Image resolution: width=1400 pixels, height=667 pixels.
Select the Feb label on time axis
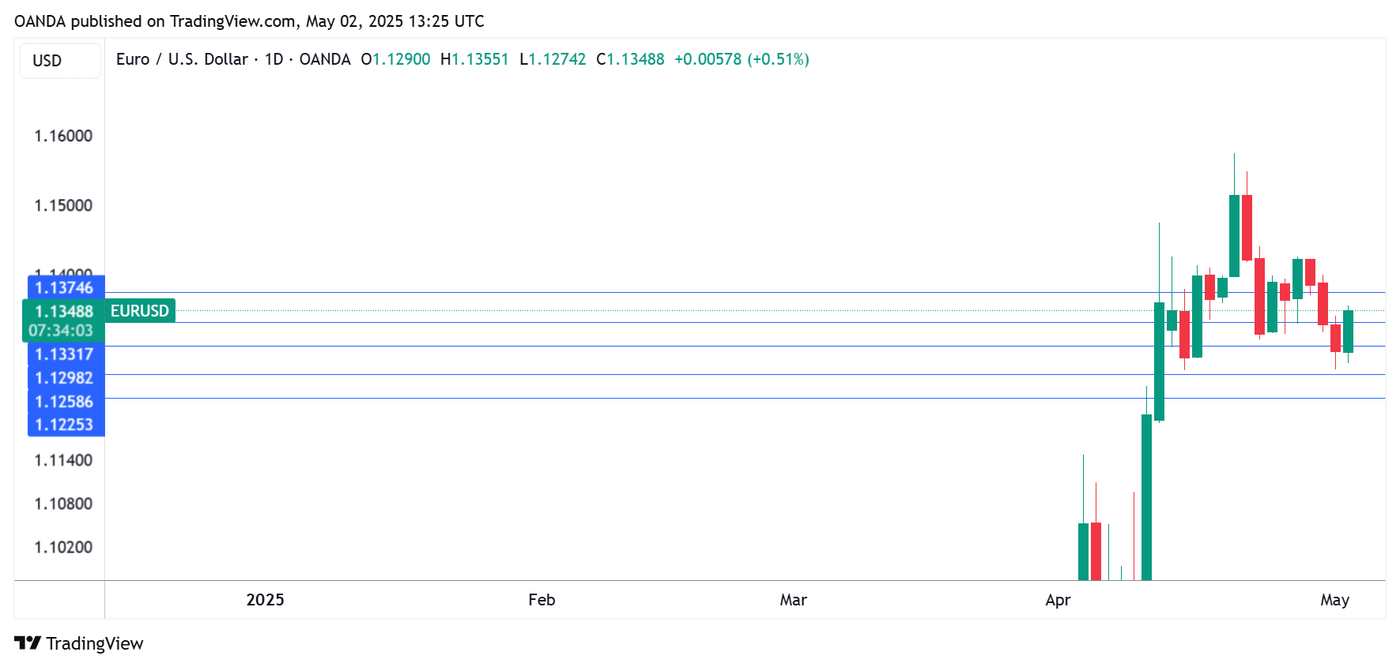[x=541, y=600]
